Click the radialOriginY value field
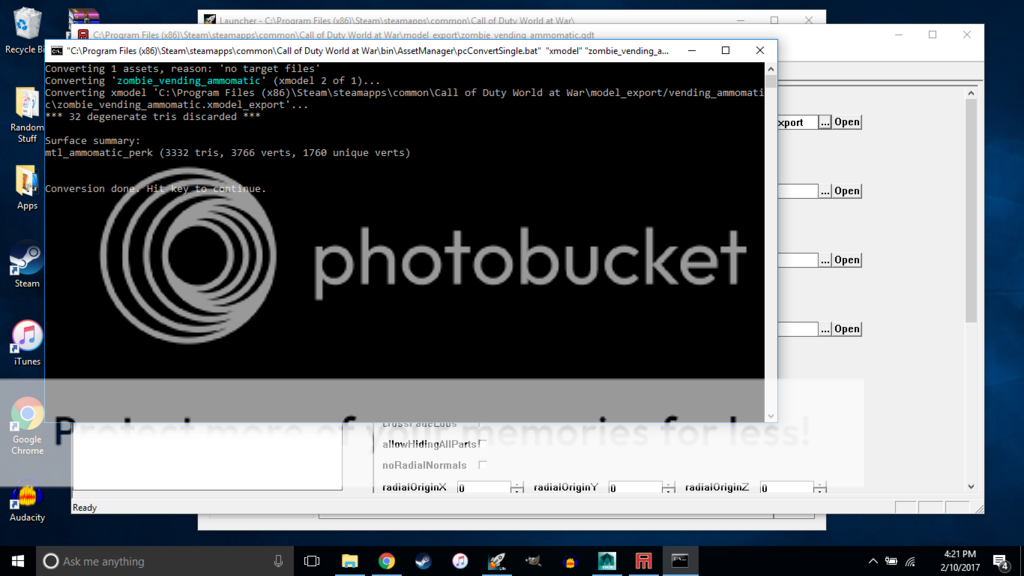The image size is (1024, 576). 635,487
